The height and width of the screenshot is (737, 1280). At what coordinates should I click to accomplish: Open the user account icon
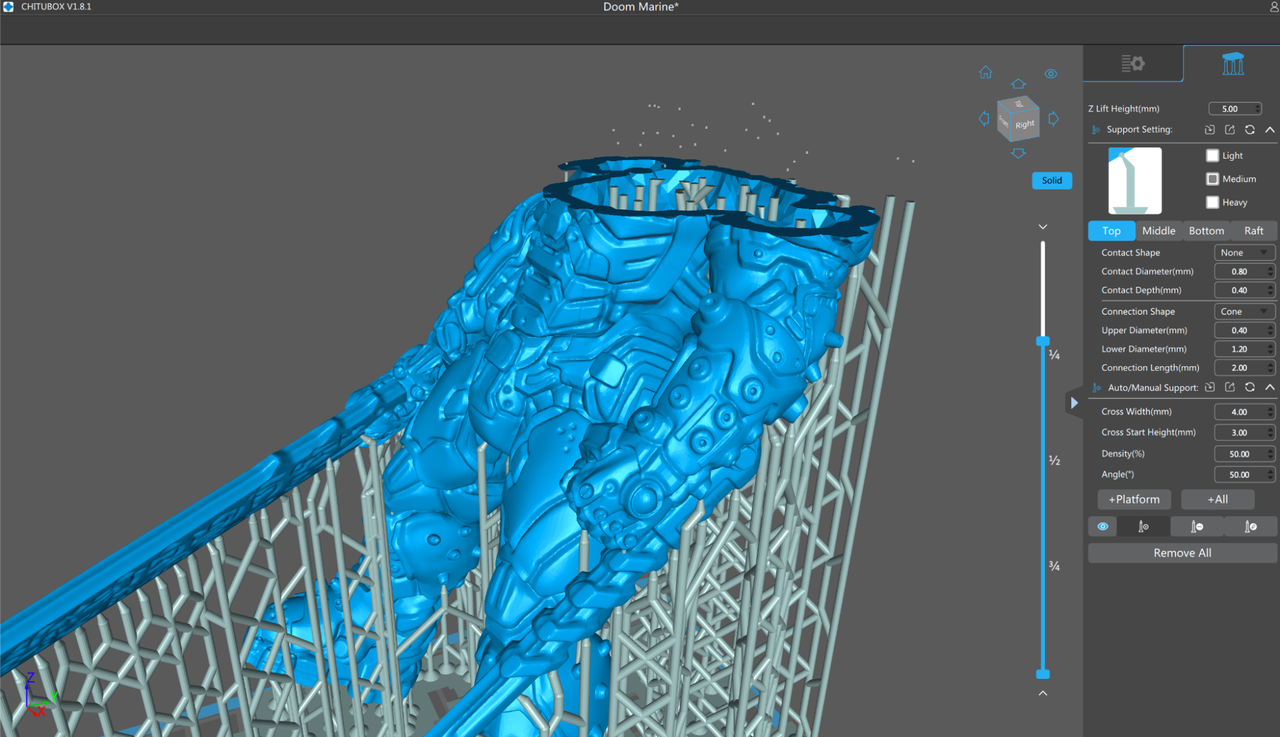pyautogui.click(x=1273, y=7)
